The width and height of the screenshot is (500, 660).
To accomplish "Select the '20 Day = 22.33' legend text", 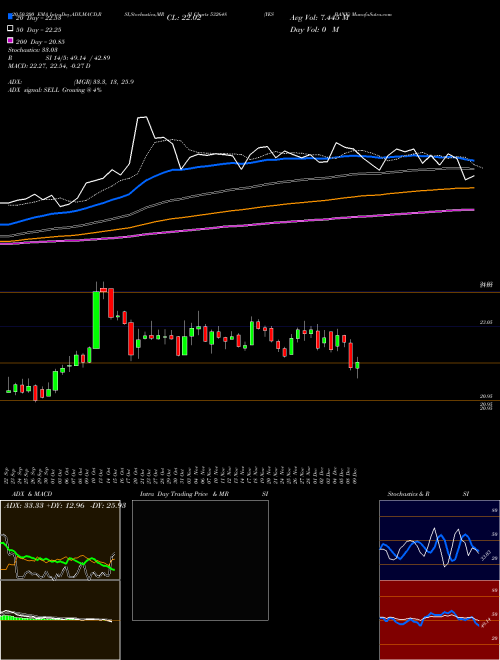I will (x=37, y=18).
